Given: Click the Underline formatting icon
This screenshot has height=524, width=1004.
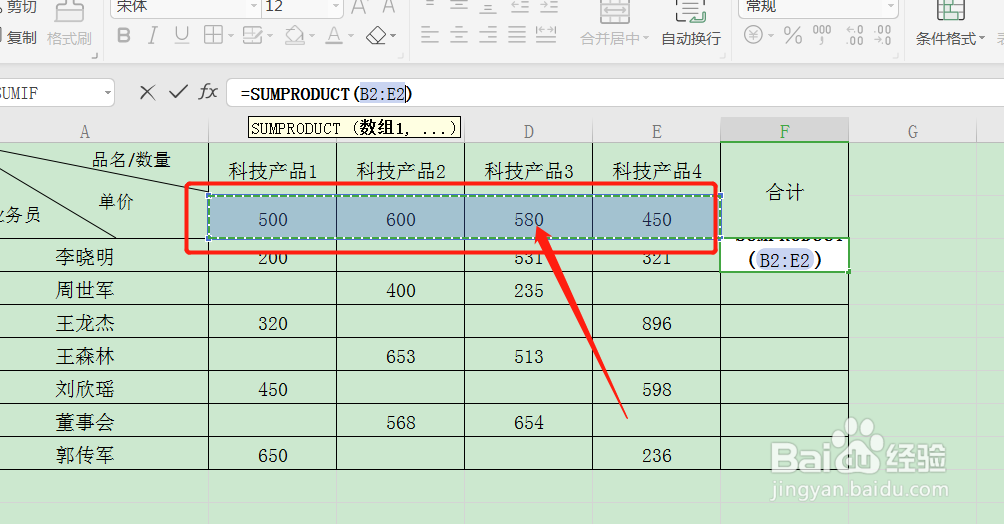Looking at the screenshot, I should click(182, 35).
